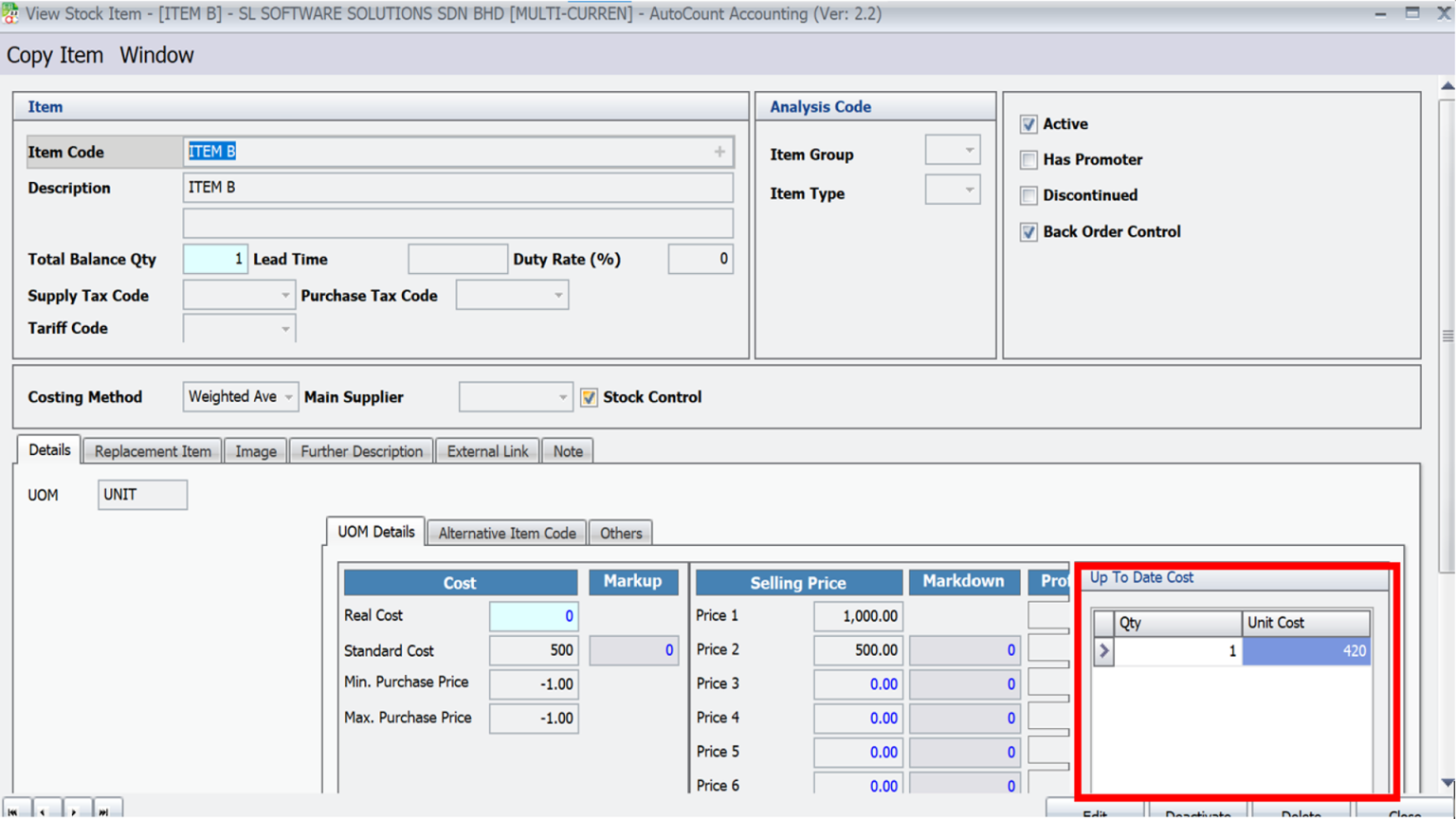Click the Min. Purchase Price field
The height and width of the screenshot is (819, 1456).
(x=534, y=684)
